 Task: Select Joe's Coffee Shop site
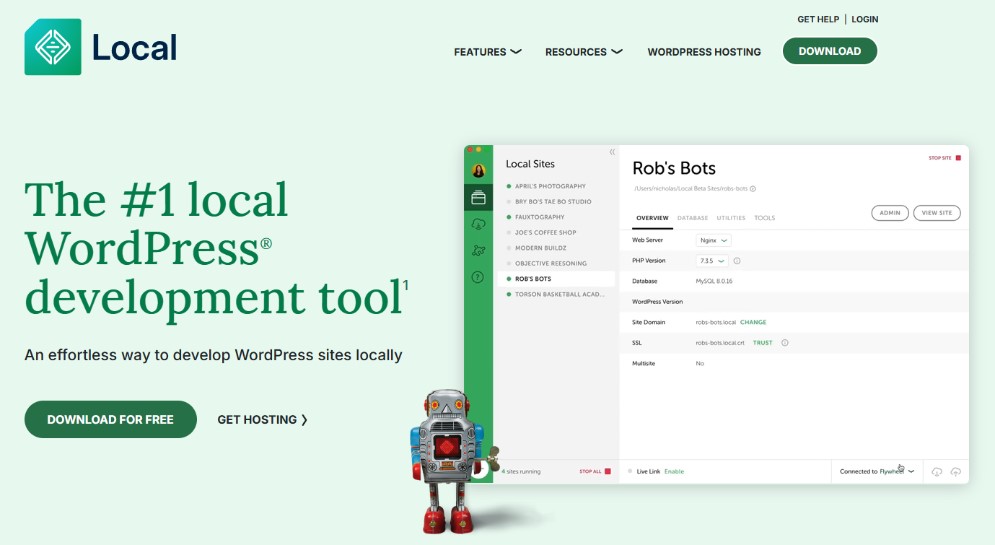tap(546, 233)
